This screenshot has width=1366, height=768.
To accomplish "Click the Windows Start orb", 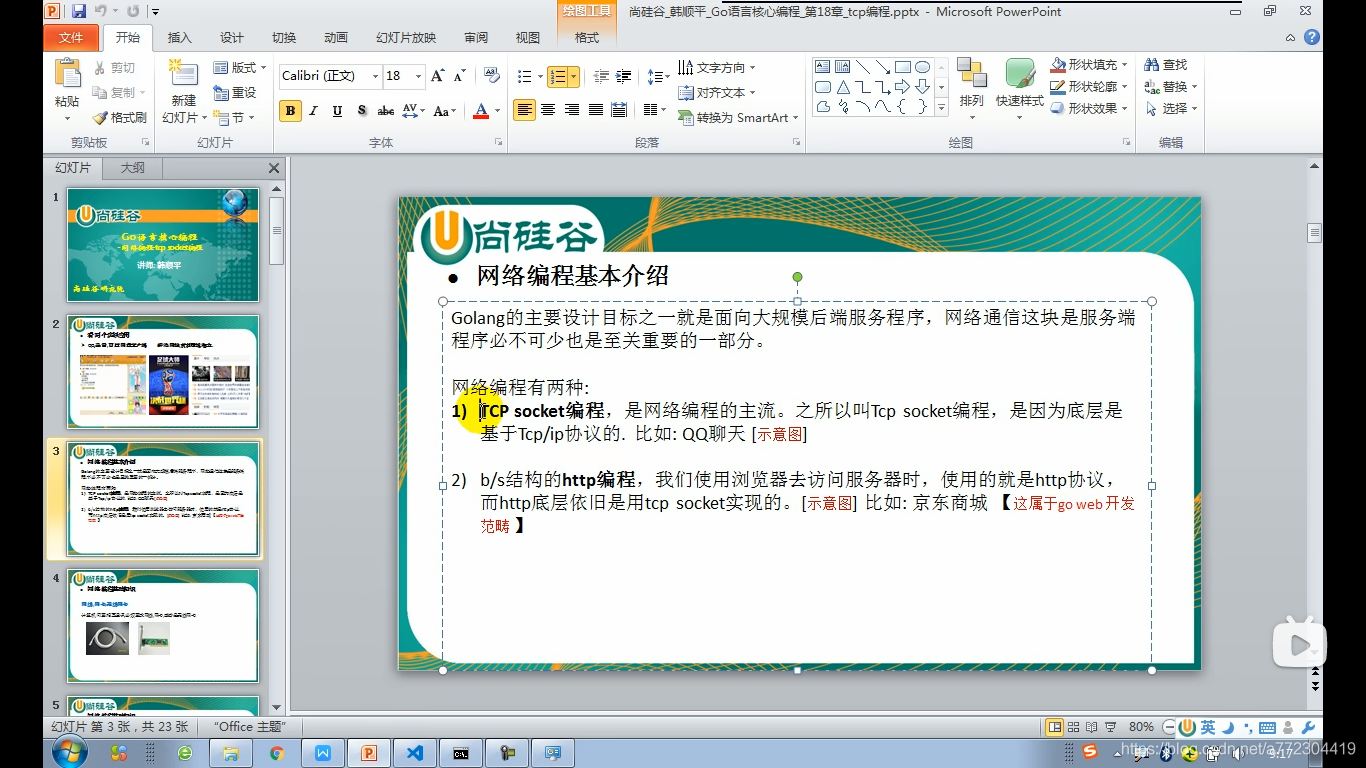I will coord(69,752).
